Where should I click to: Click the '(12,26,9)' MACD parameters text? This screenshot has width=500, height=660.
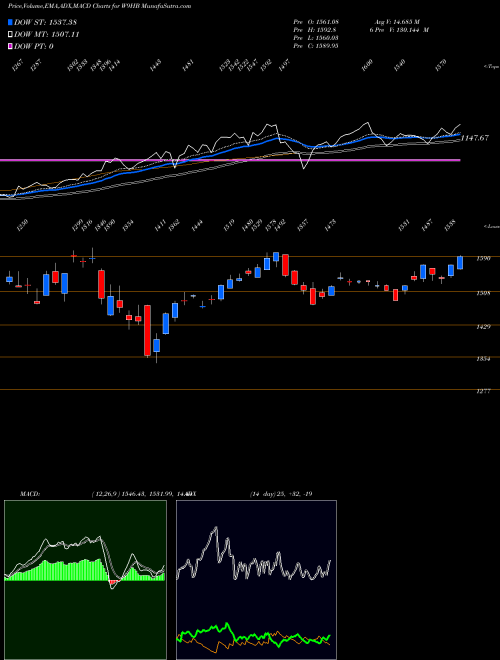click(x=105, y=493)
